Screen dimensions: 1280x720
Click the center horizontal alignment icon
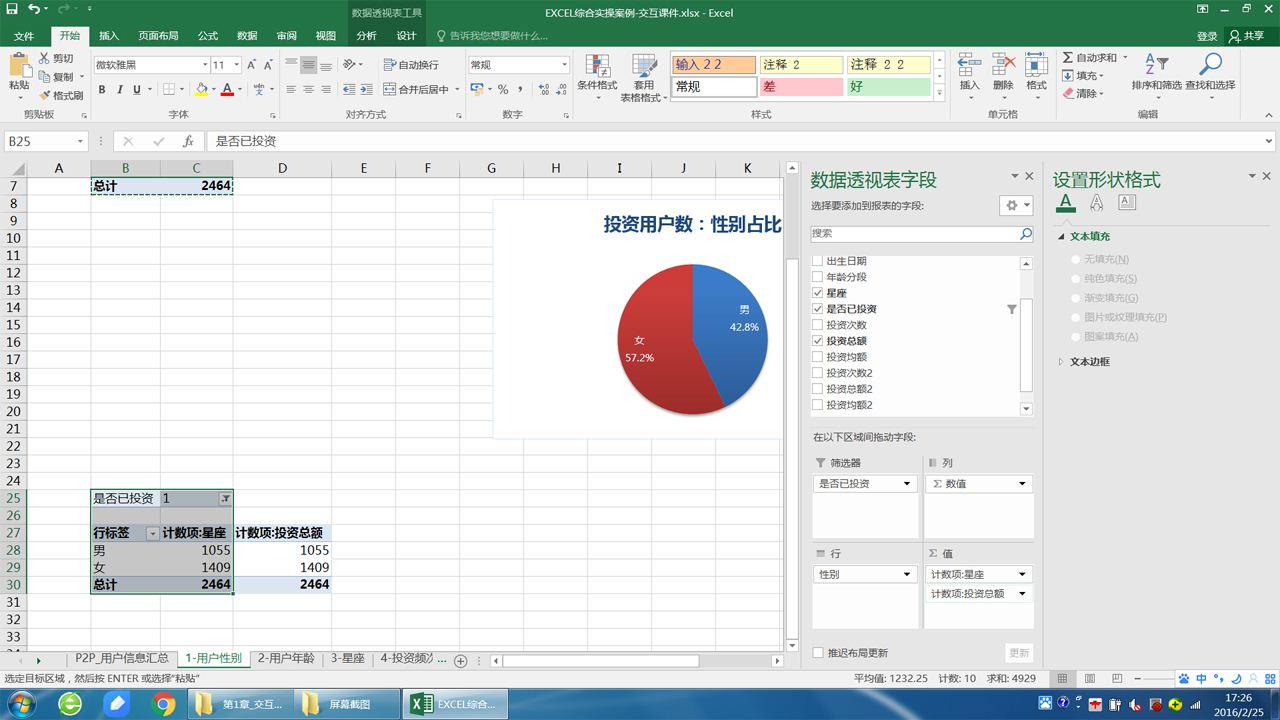(x=309, y=89)
